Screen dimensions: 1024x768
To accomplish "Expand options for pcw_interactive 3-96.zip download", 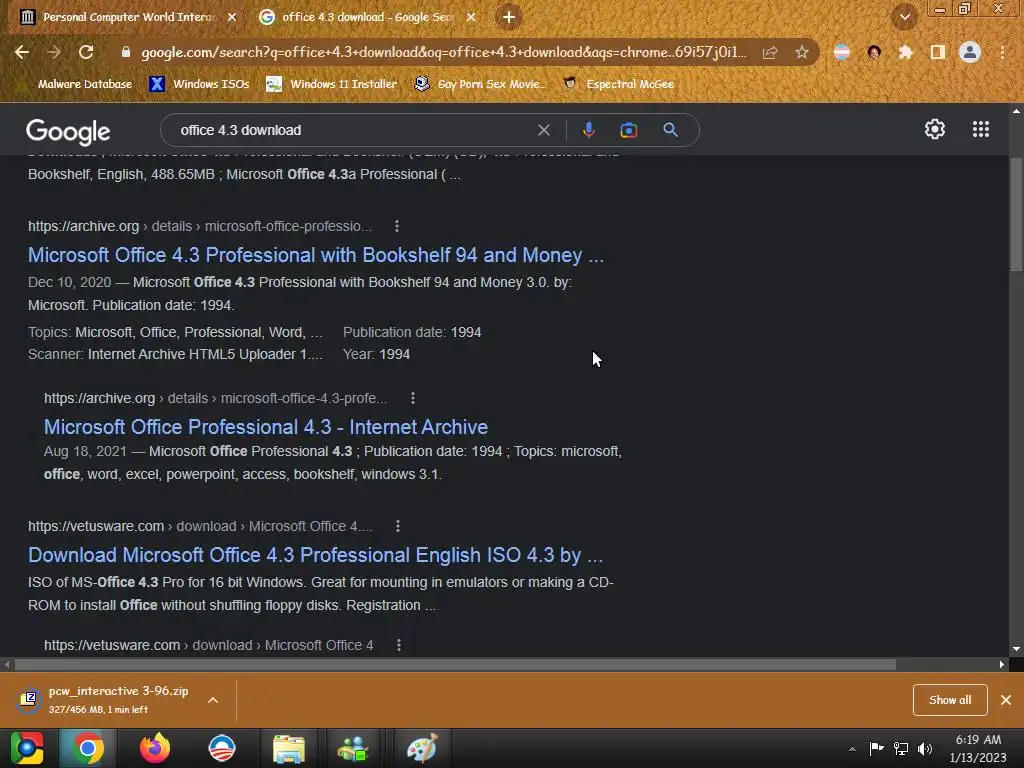I will tap(213, 700).
